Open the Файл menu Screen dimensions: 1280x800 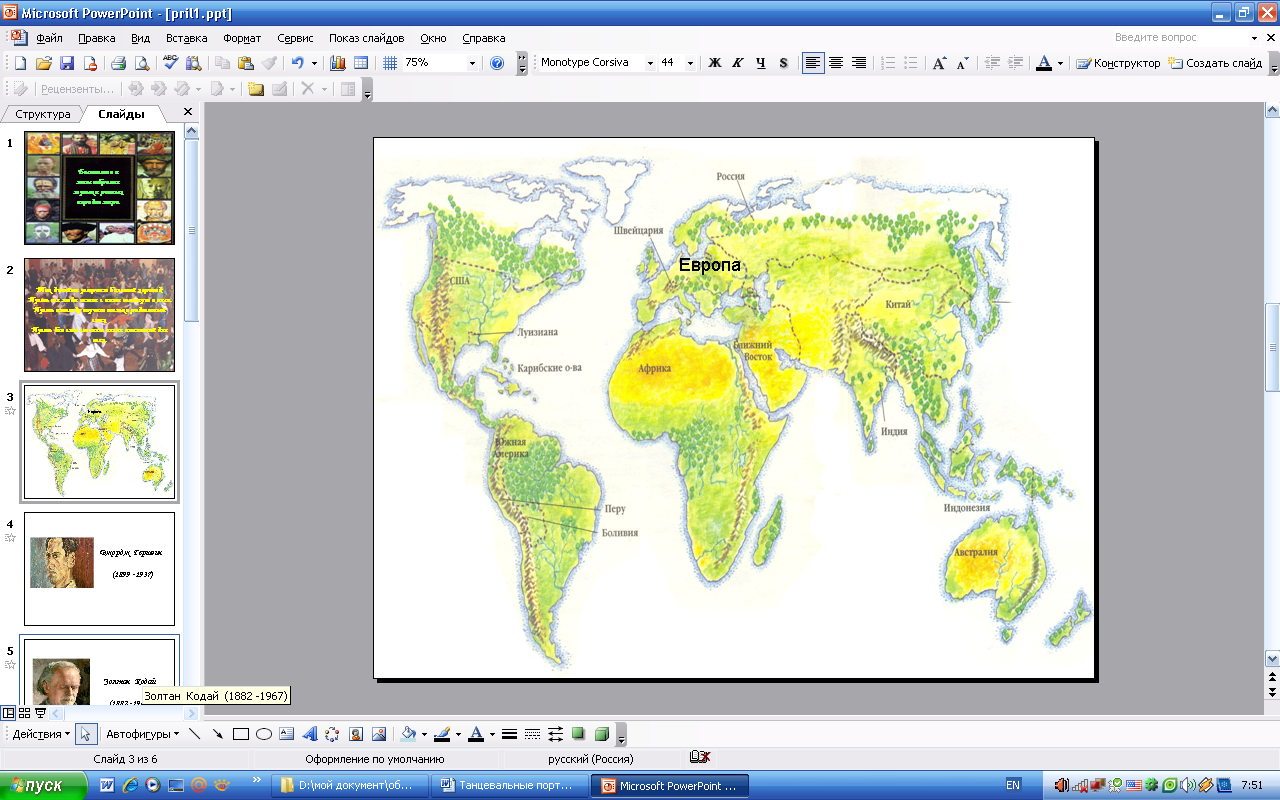(49, 38)
